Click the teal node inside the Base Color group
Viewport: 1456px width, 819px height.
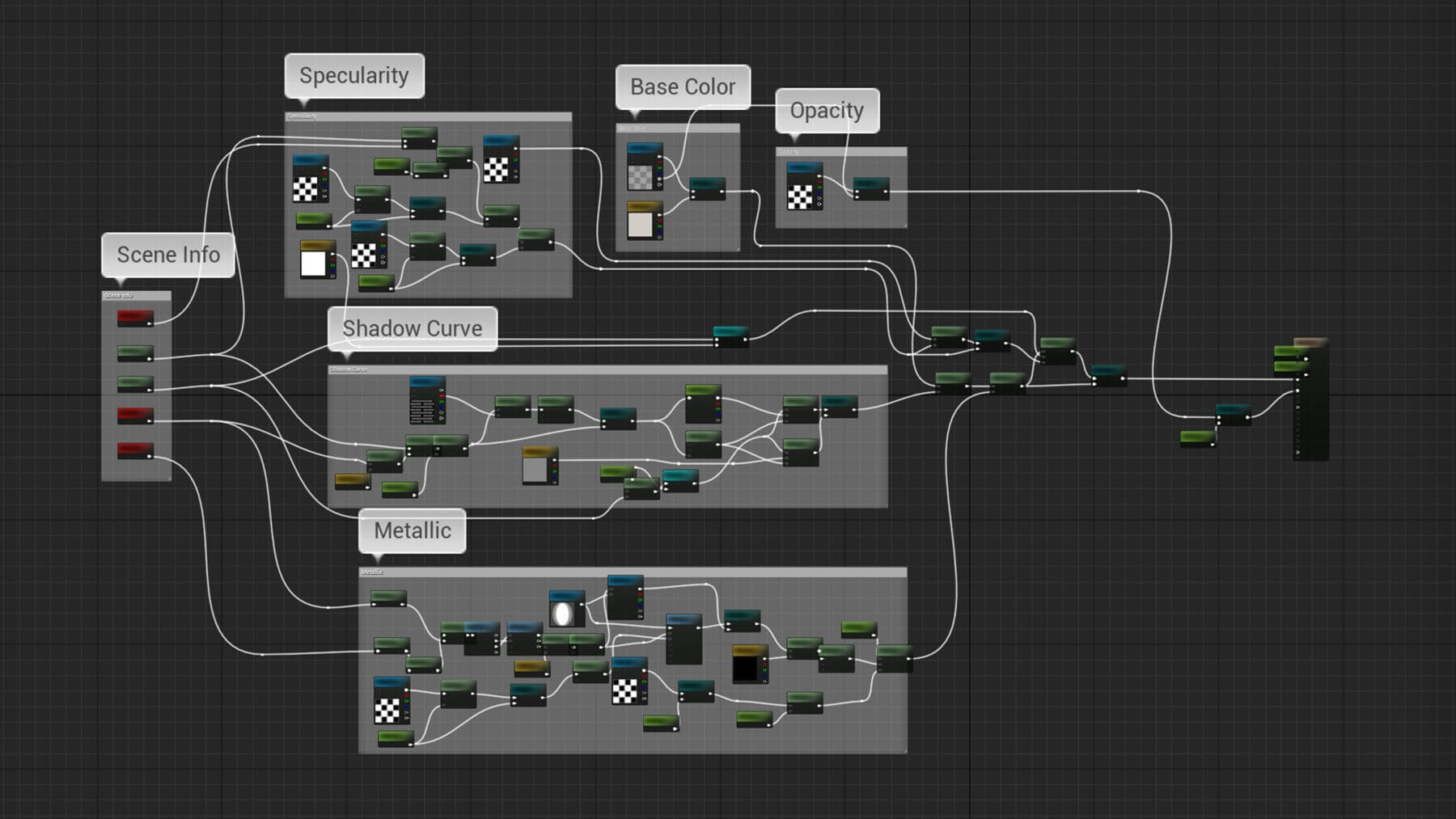point(708,189)
